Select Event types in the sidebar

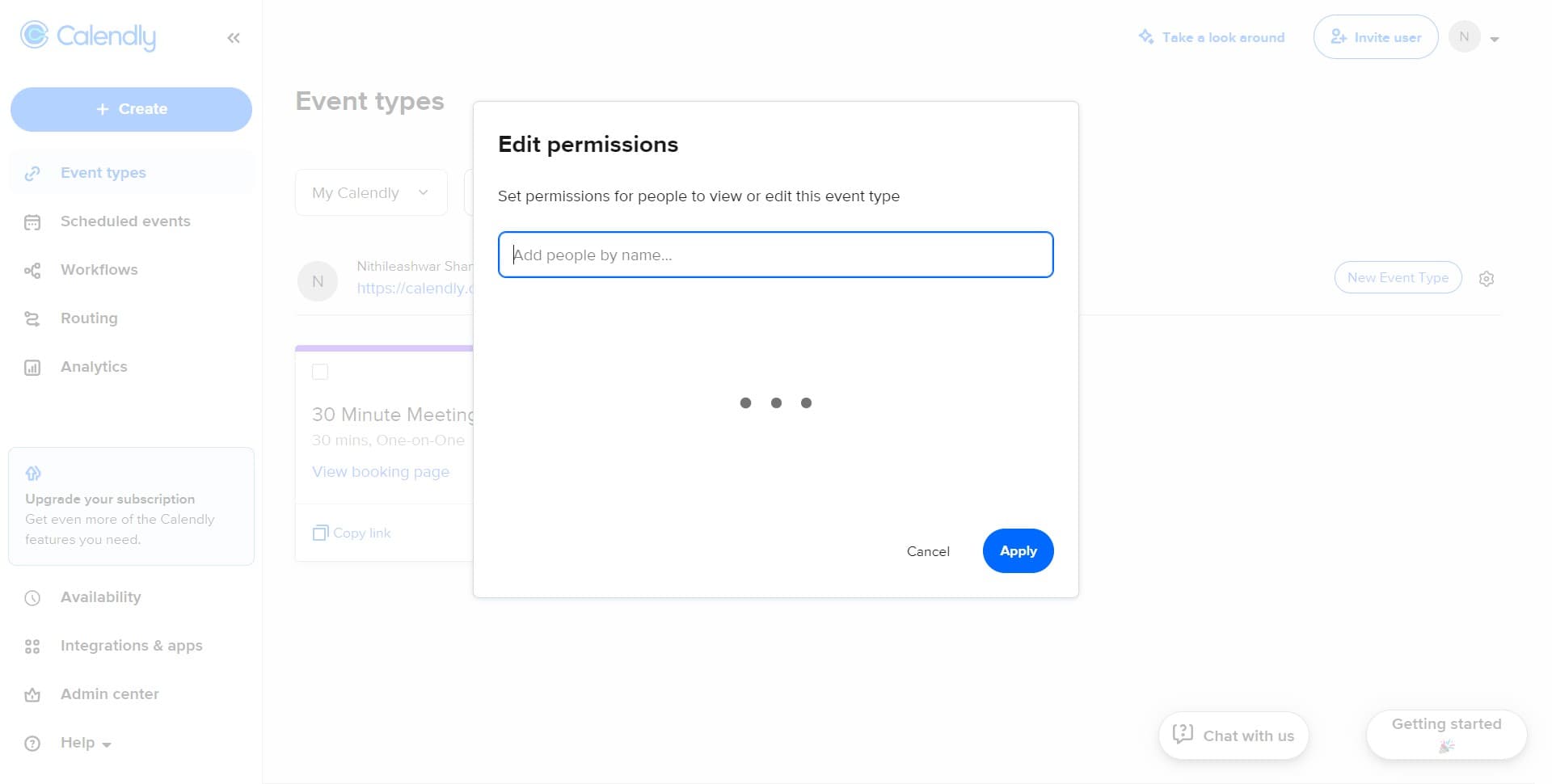pos(103,172)
